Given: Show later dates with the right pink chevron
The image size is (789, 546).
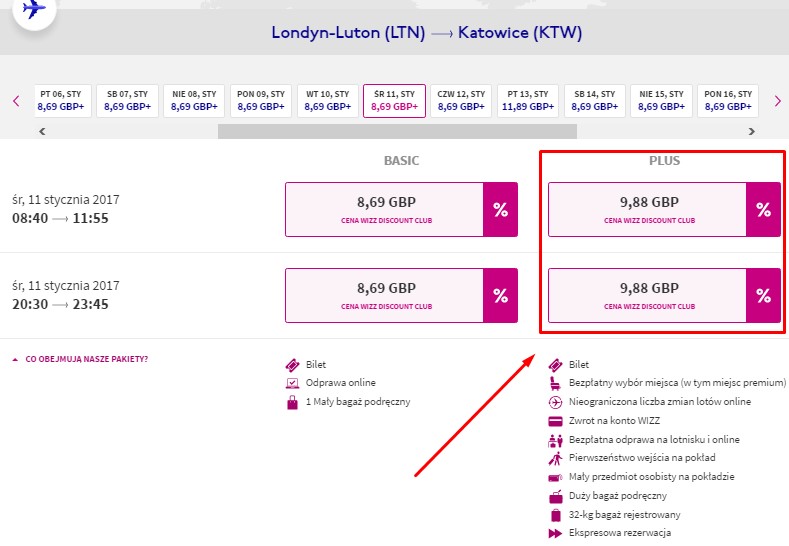Looking at the screenshot, I should click(x=777, y=101).
